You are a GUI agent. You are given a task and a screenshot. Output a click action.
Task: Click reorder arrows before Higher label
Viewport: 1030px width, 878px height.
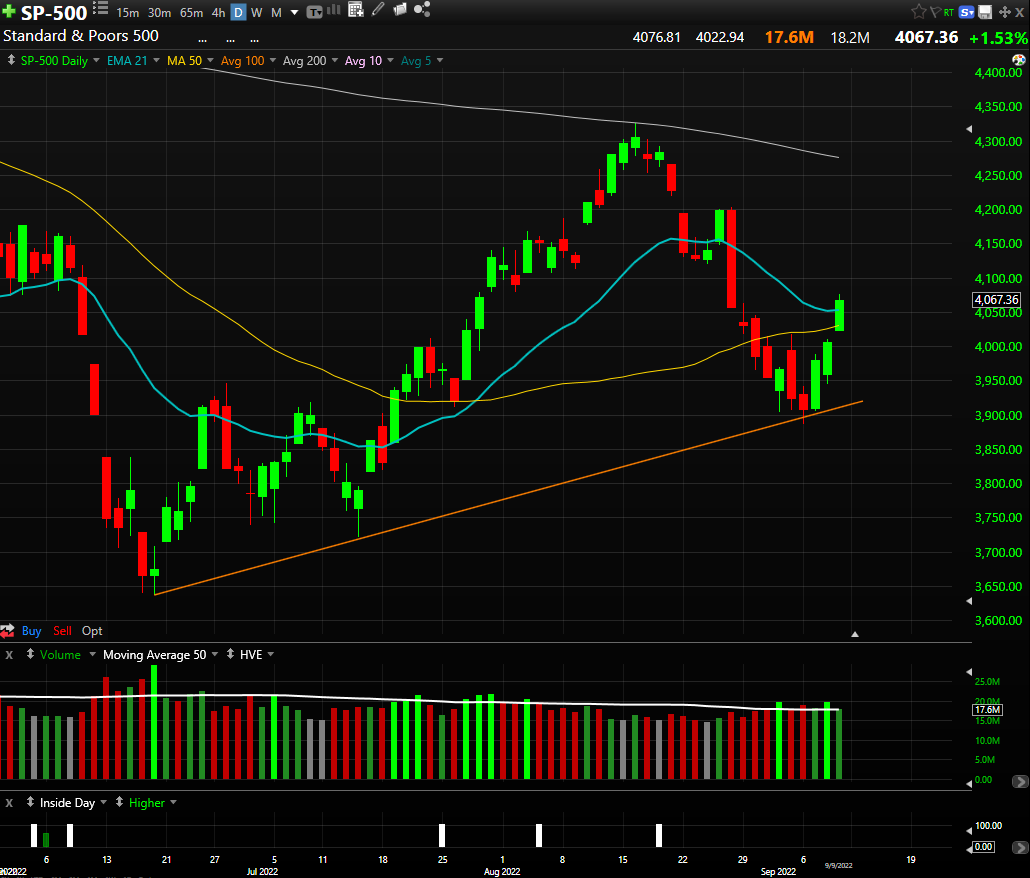[x=120, y=802]
